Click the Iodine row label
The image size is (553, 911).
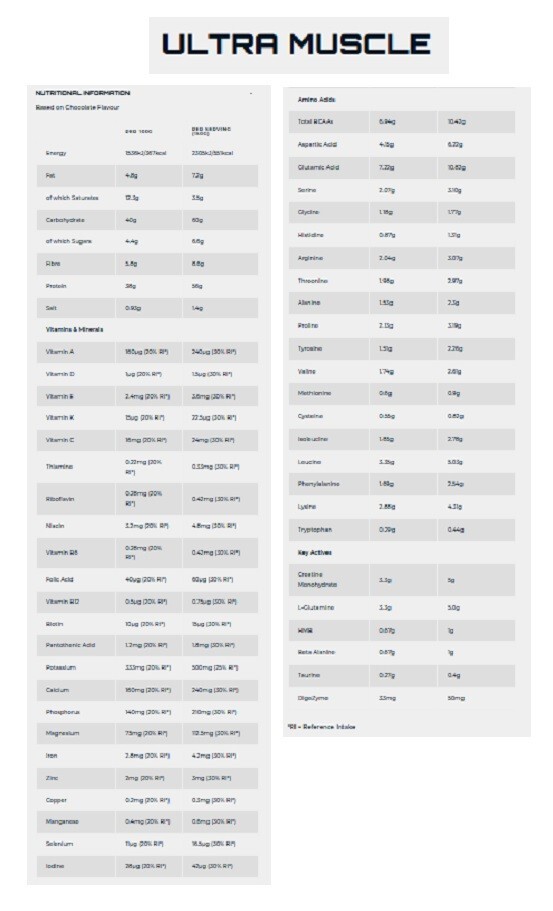(55, 866)
